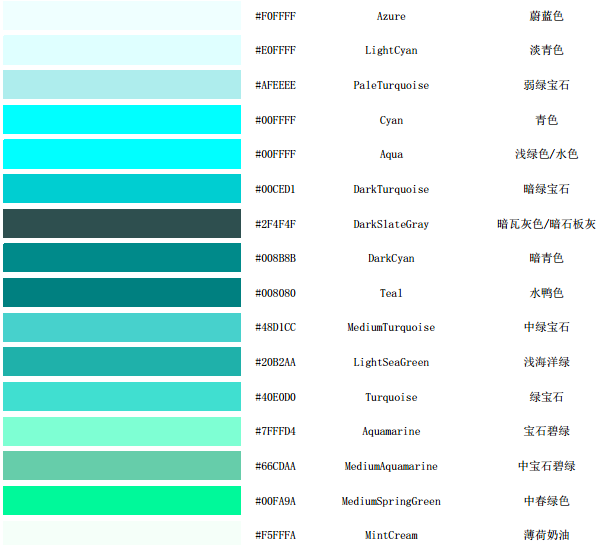Click the color name Aqua

pyautogui.click(x=391, y=155)
